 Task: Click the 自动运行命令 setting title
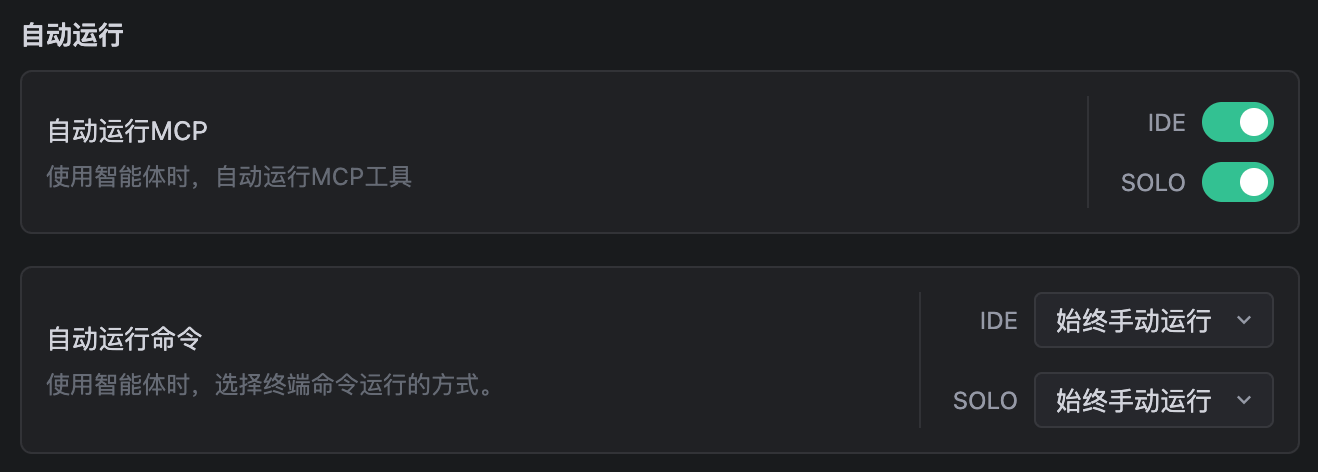coord(125,339)
